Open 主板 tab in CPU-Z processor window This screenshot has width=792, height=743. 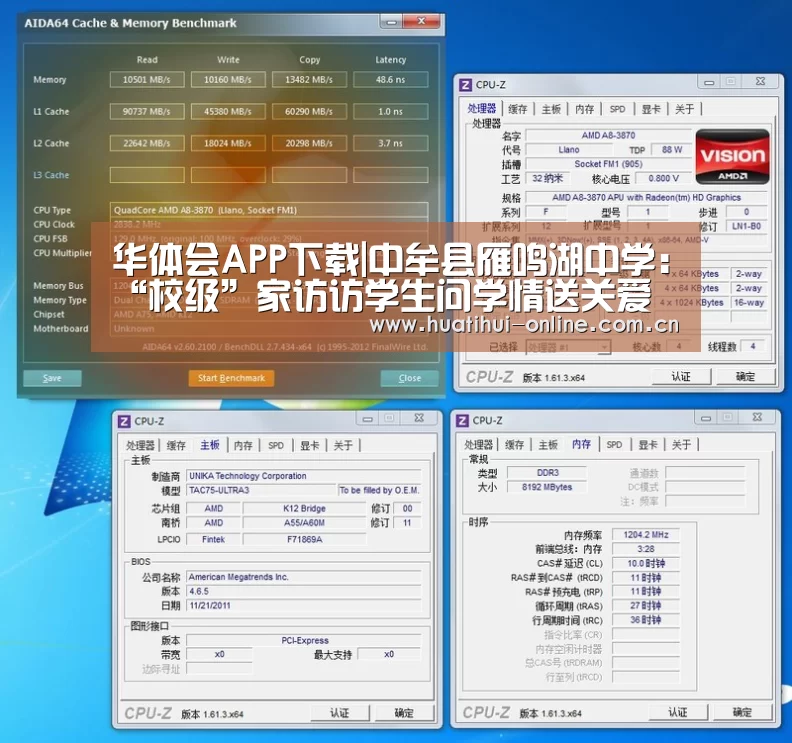click(551, 109)
